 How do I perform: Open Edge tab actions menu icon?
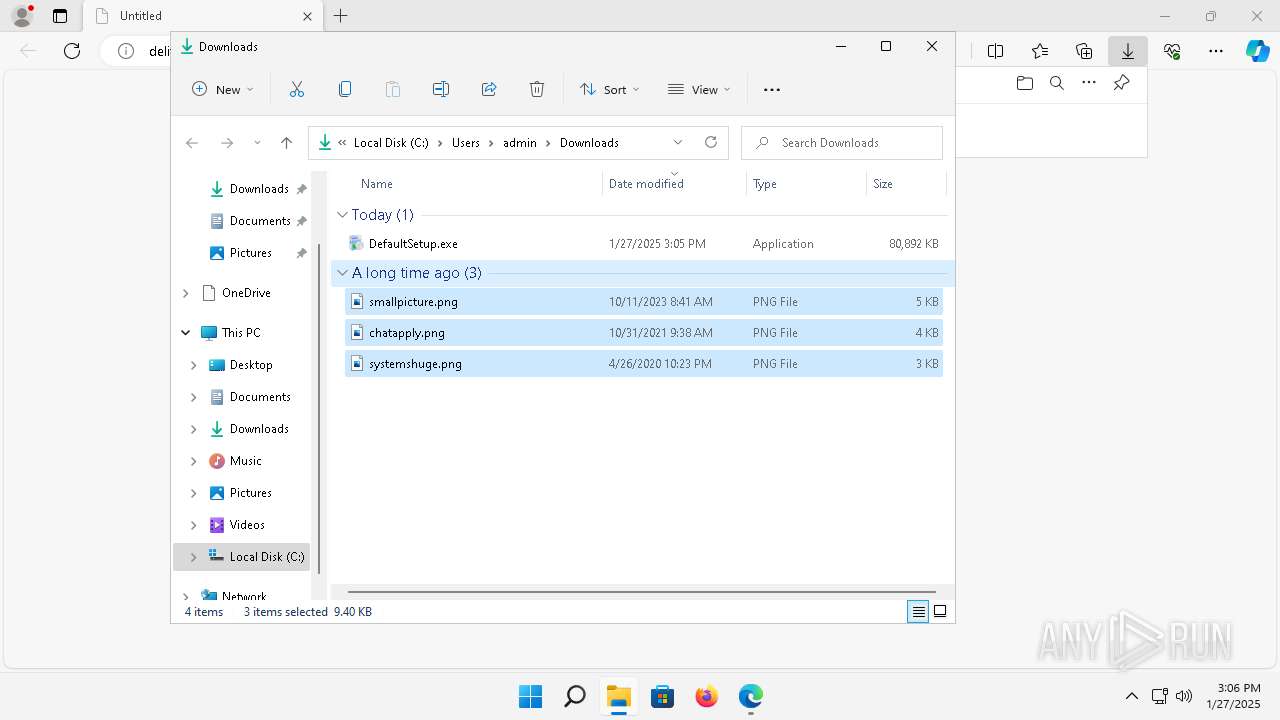pyautogui.click(x=60, y=16)
